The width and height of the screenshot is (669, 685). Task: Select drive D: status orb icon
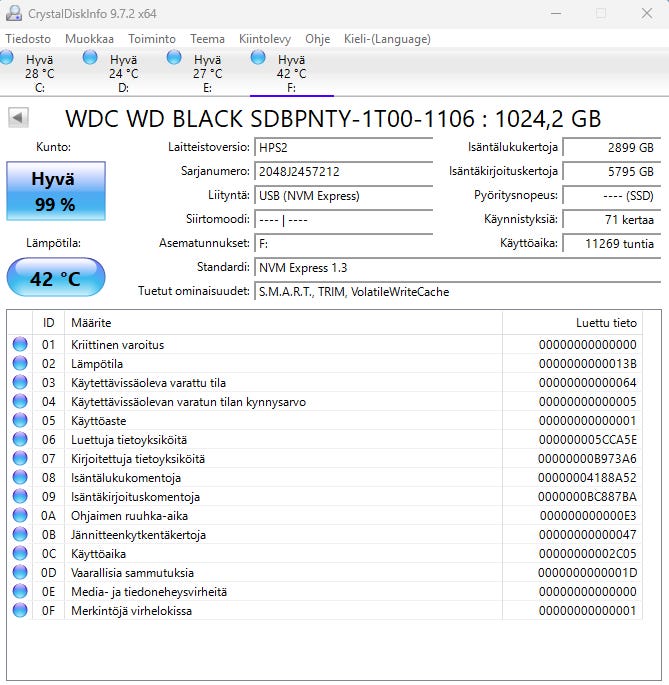[x=91, y=58]
